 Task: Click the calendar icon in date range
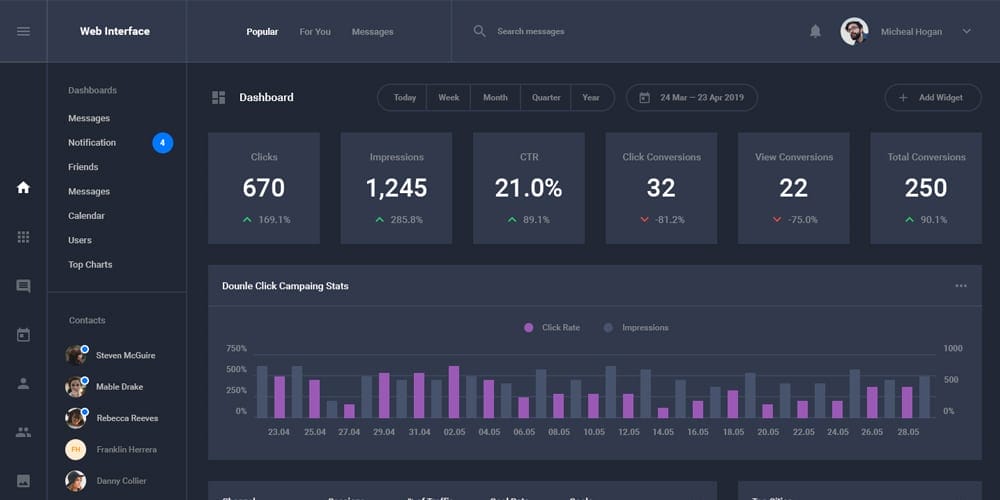click(645, 98)
